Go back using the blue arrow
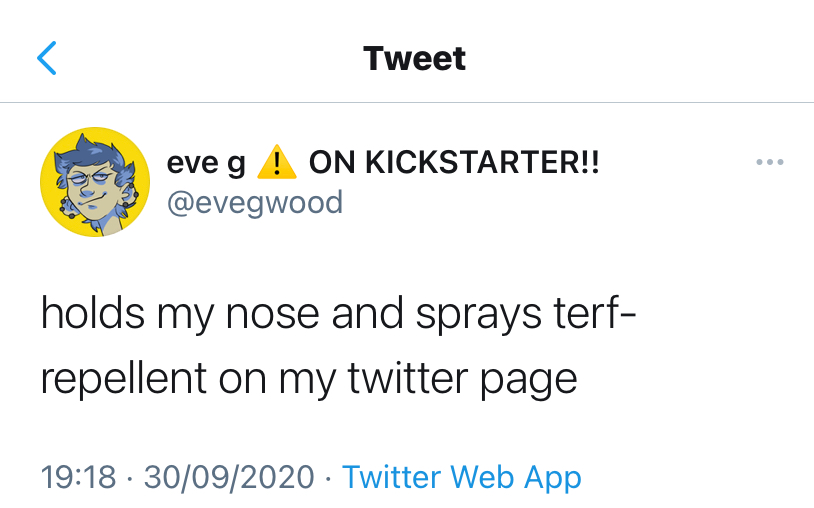The height and width of the screenshot is (508, 814). (x=47, y=58)
